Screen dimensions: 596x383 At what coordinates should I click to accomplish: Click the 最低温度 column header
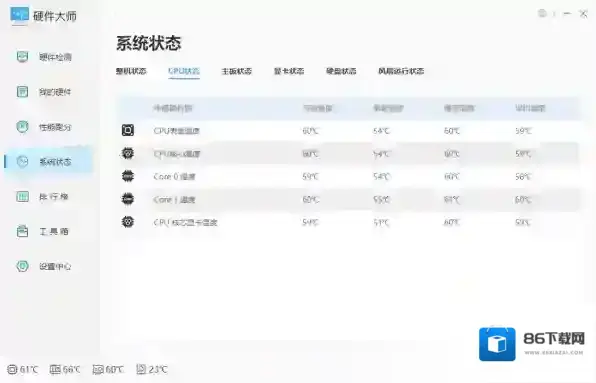point(388,109)
